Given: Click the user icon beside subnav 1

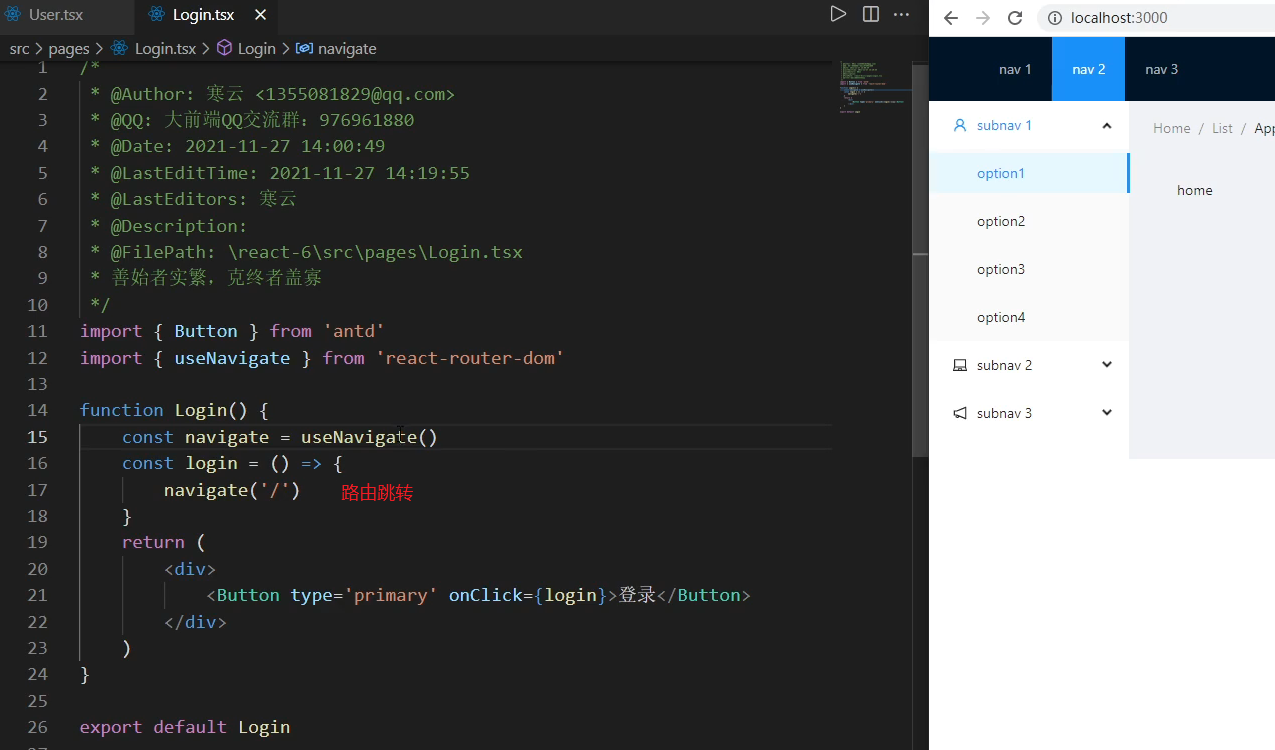Looking at the screenshot, I should click(958, 125).
